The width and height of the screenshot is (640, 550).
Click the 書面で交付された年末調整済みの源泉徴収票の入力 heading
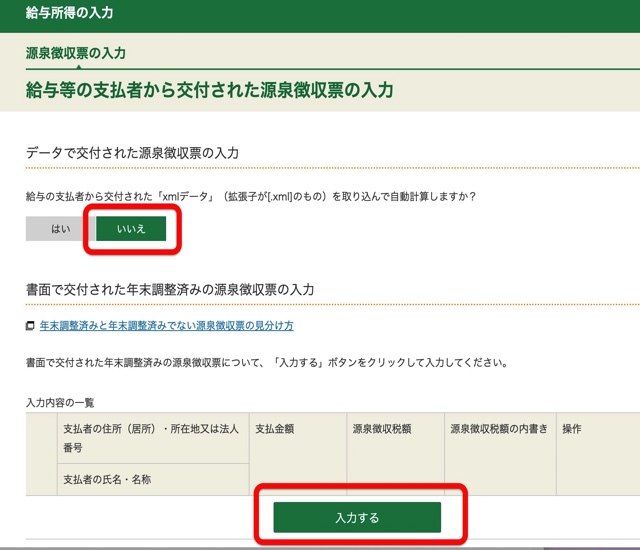pyautogui.click(x=170, y=289)
